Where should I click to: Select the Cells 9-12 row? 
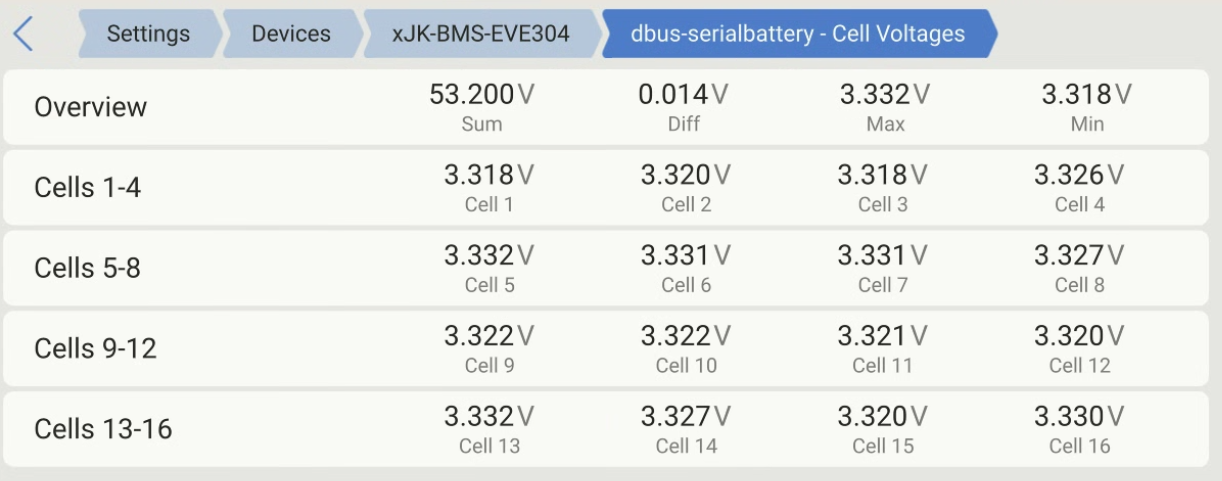click(x=96, y=349)
